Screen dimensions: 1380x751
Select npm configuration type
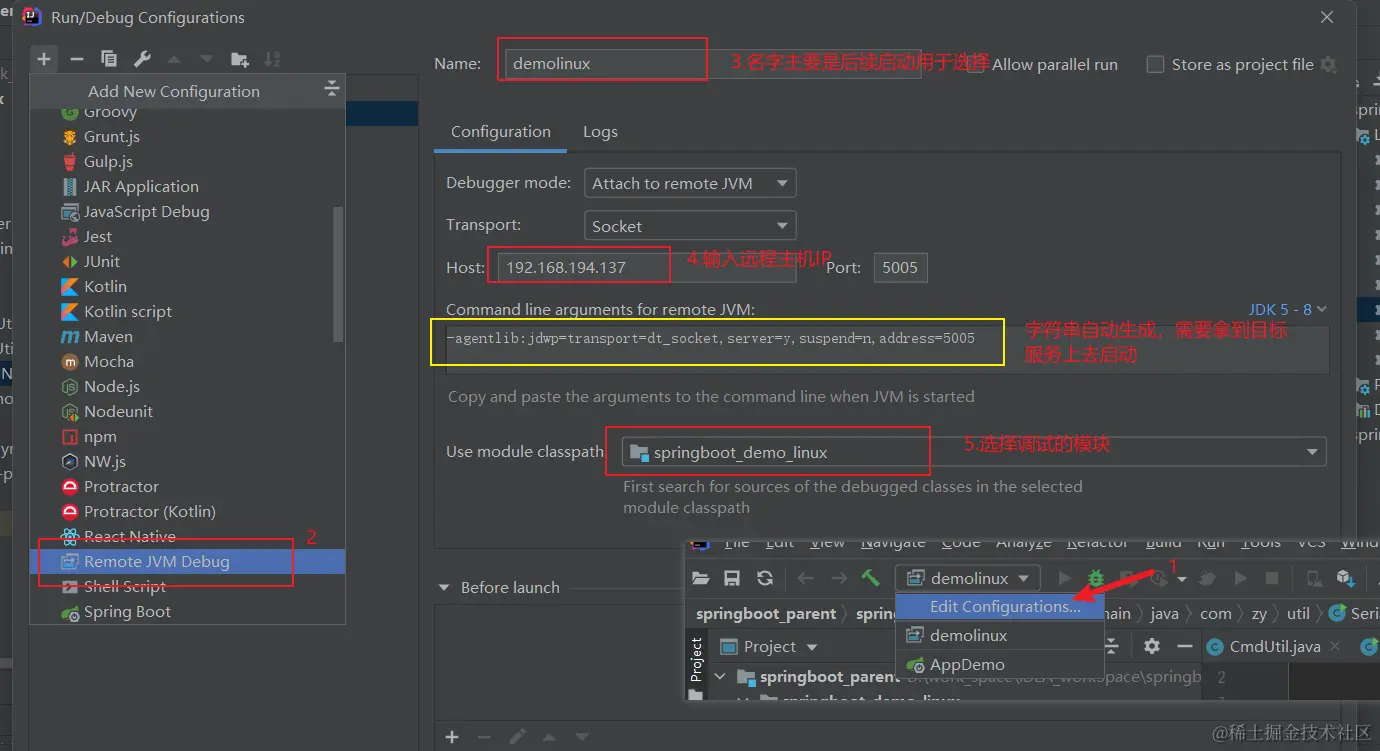(x=188, y=436)
